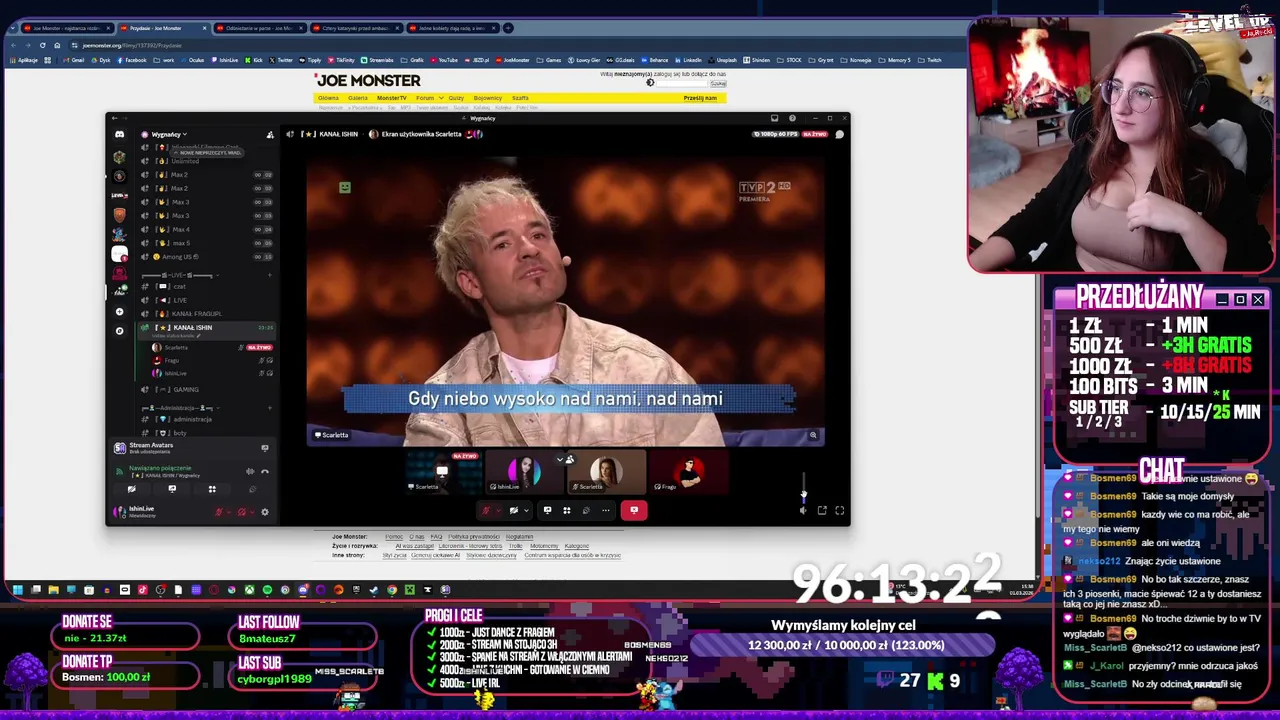Open browser tab list dropdown arrow
The width and height of the screenshot is (1280, 720).
pyautogui.click(x=12, y=28)
